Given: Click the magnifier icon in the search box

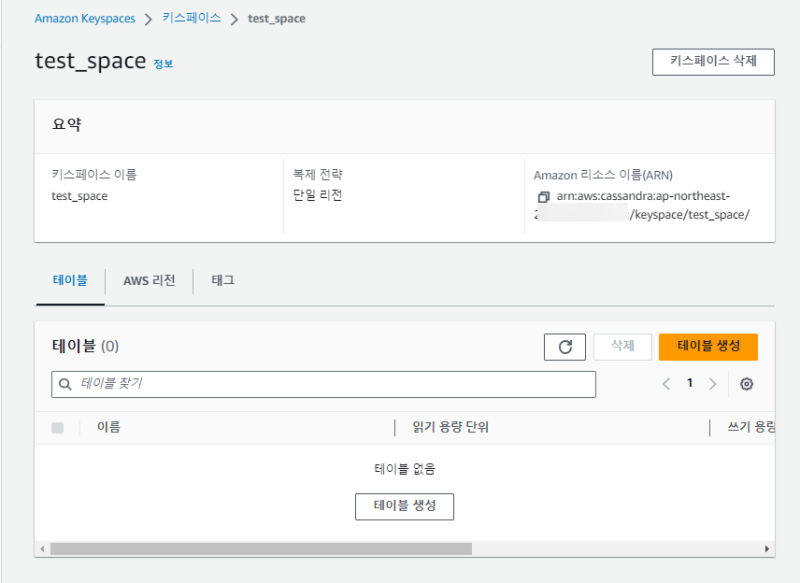Looking at the screenshot, I should coord(66,384).
